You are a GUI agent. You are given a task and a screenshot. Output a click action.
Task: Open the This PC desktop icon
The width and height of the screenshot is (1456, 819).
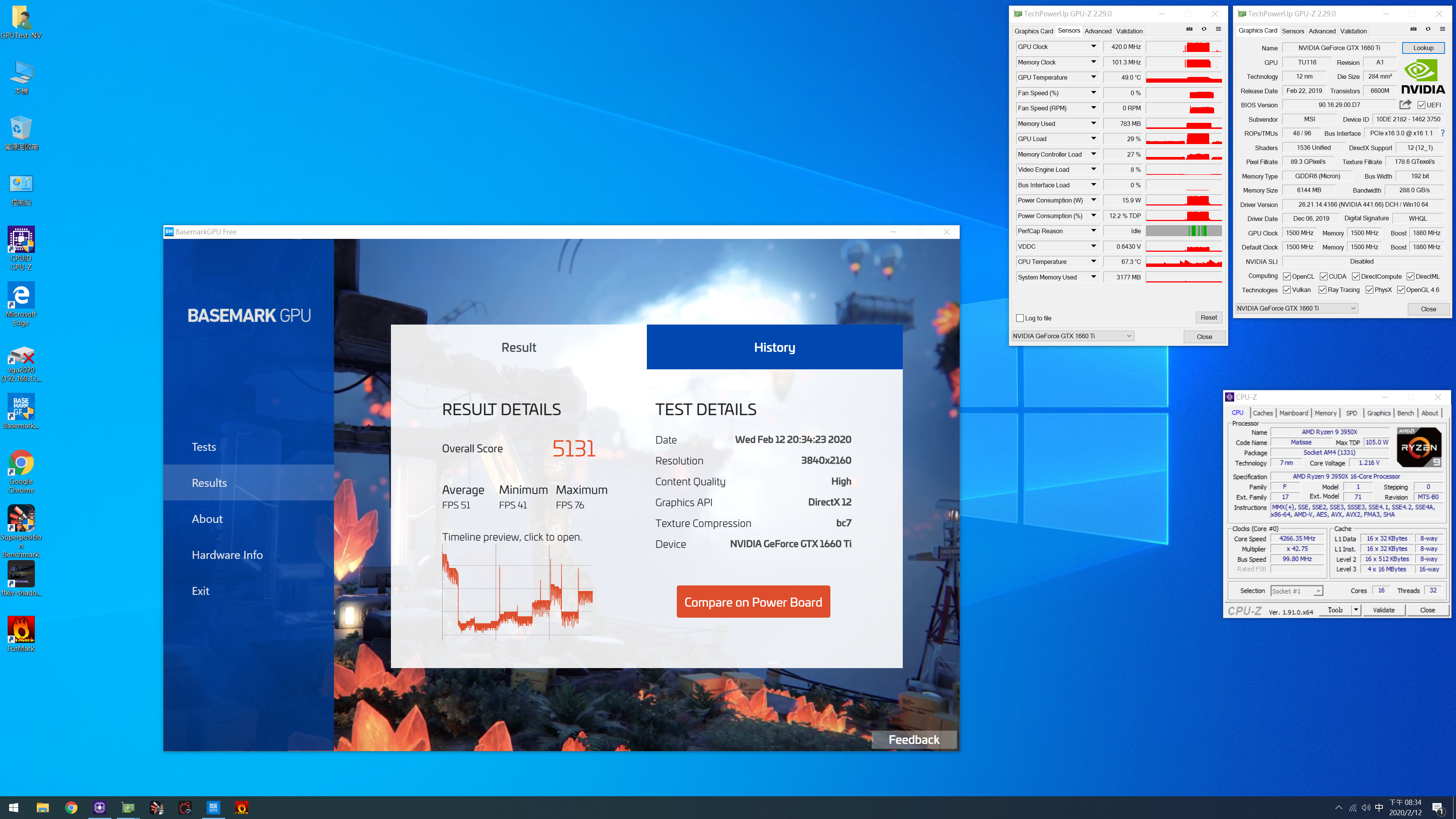pos(21,77)
